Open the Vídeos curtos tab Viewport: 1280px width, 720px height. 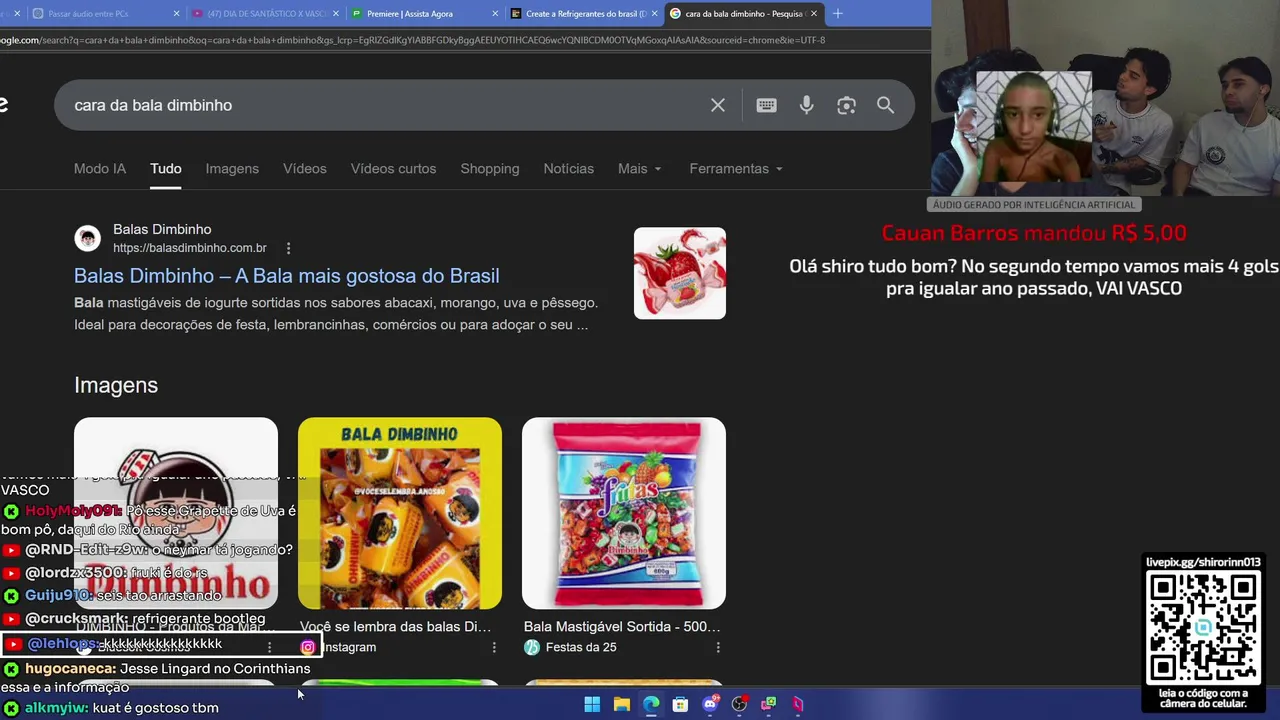pyautogui.click(x=393, y=168)
